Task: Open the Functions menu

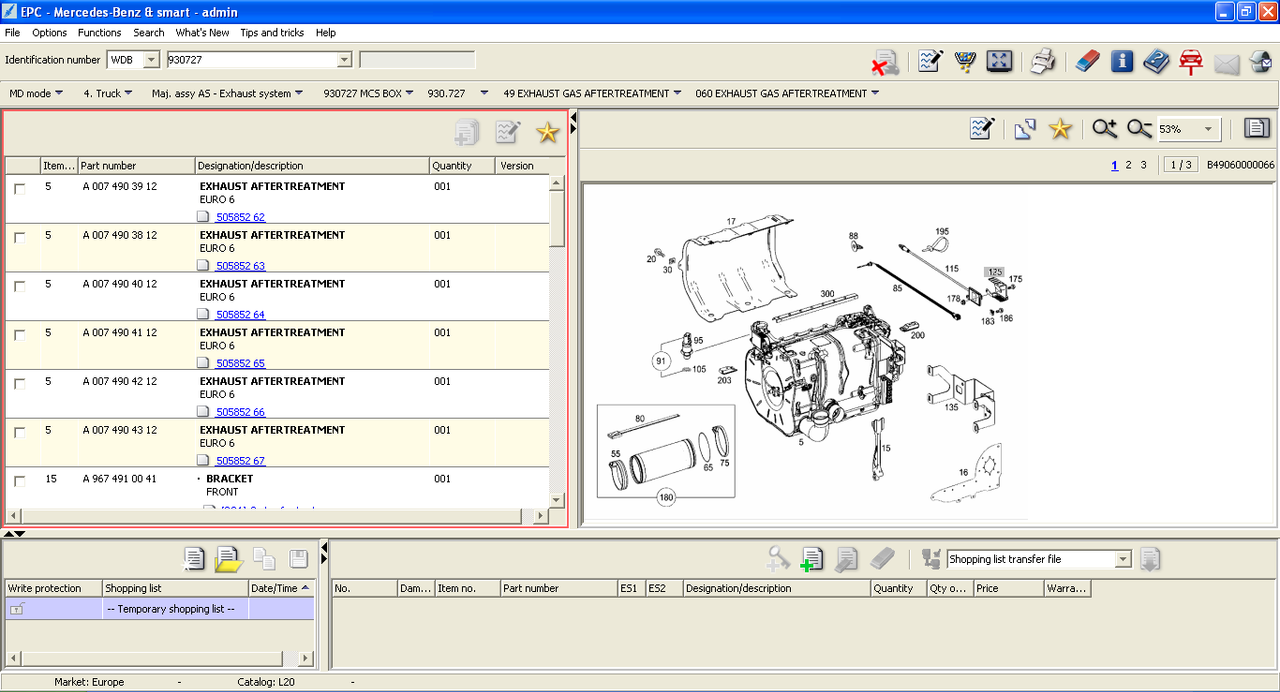Action: [x=100, y=32]
